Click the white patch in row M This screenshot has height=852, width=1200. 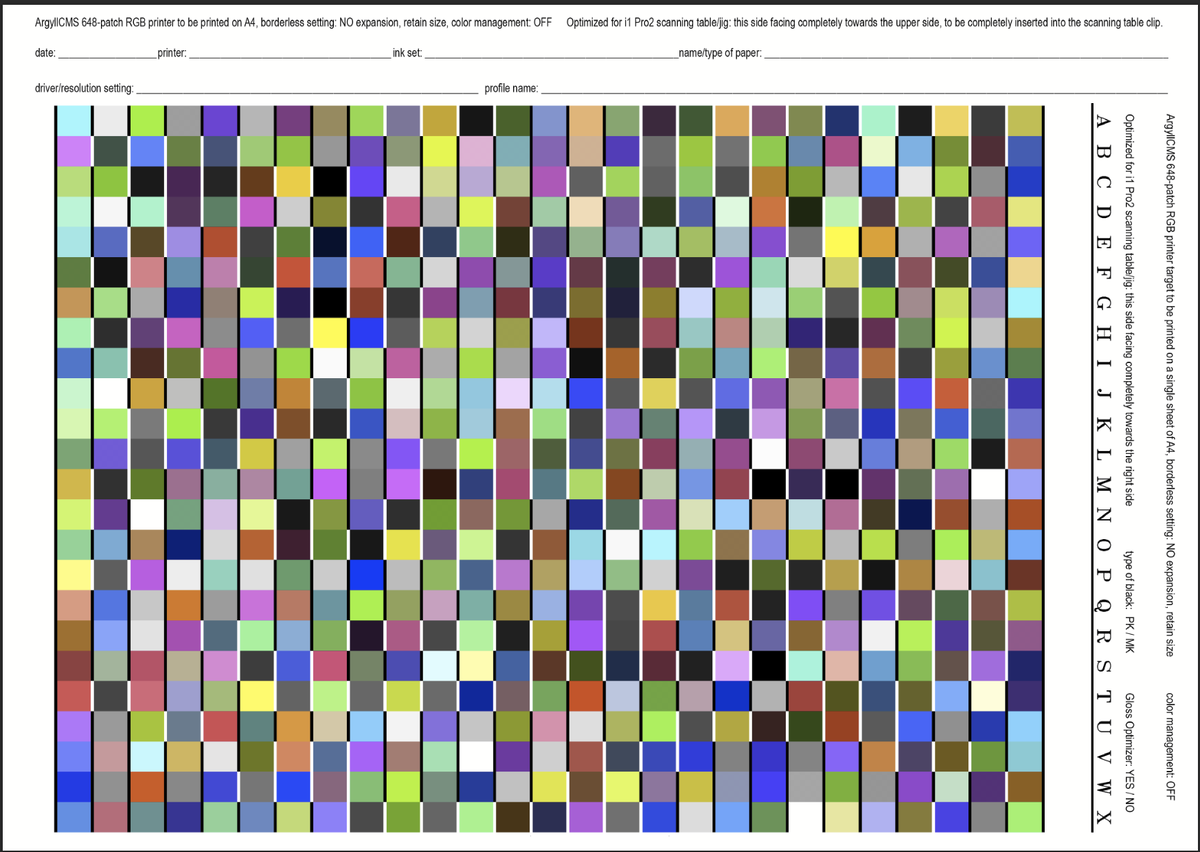pyautogui.click(x=990, y=485)
